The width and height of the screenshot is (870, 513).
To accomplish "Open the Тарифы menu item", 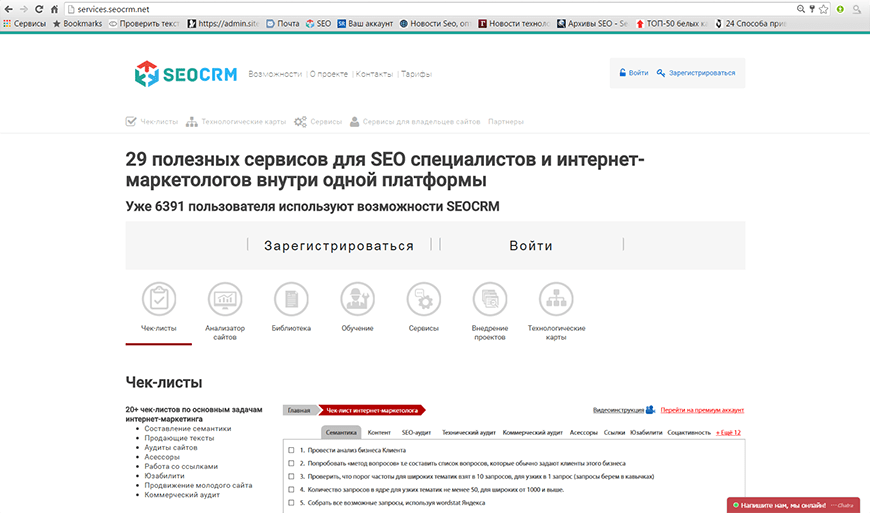I will [x=416, y=74].
